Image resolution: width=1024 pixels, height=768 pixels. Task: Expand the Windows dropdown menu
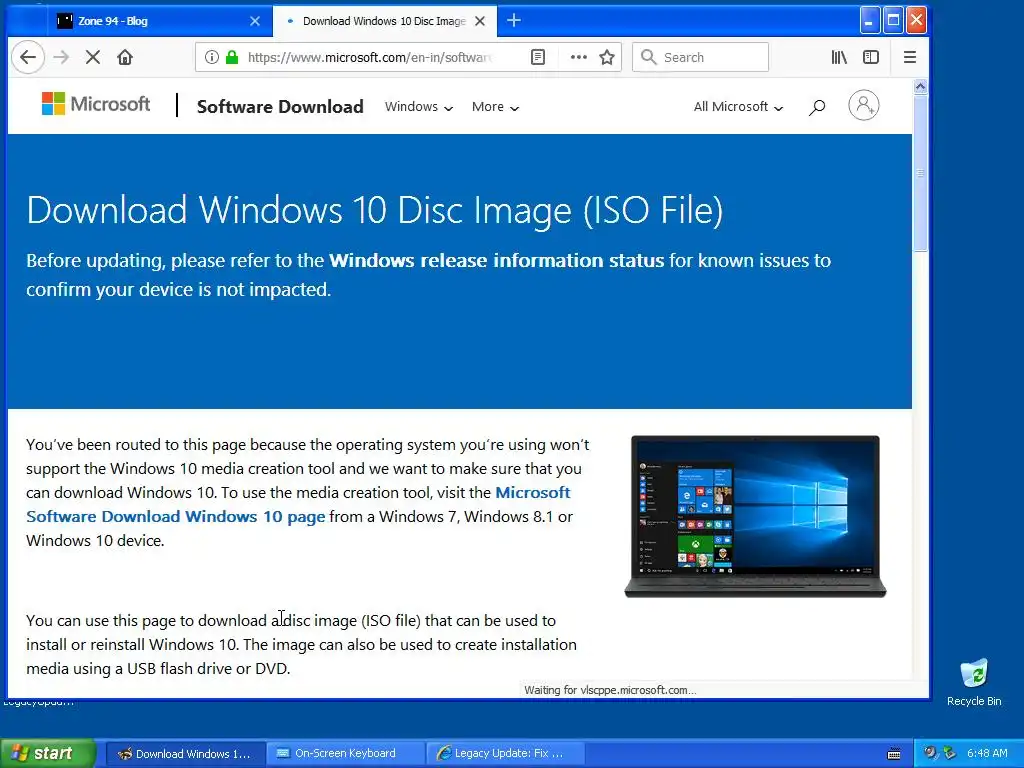tap(419, 106)
